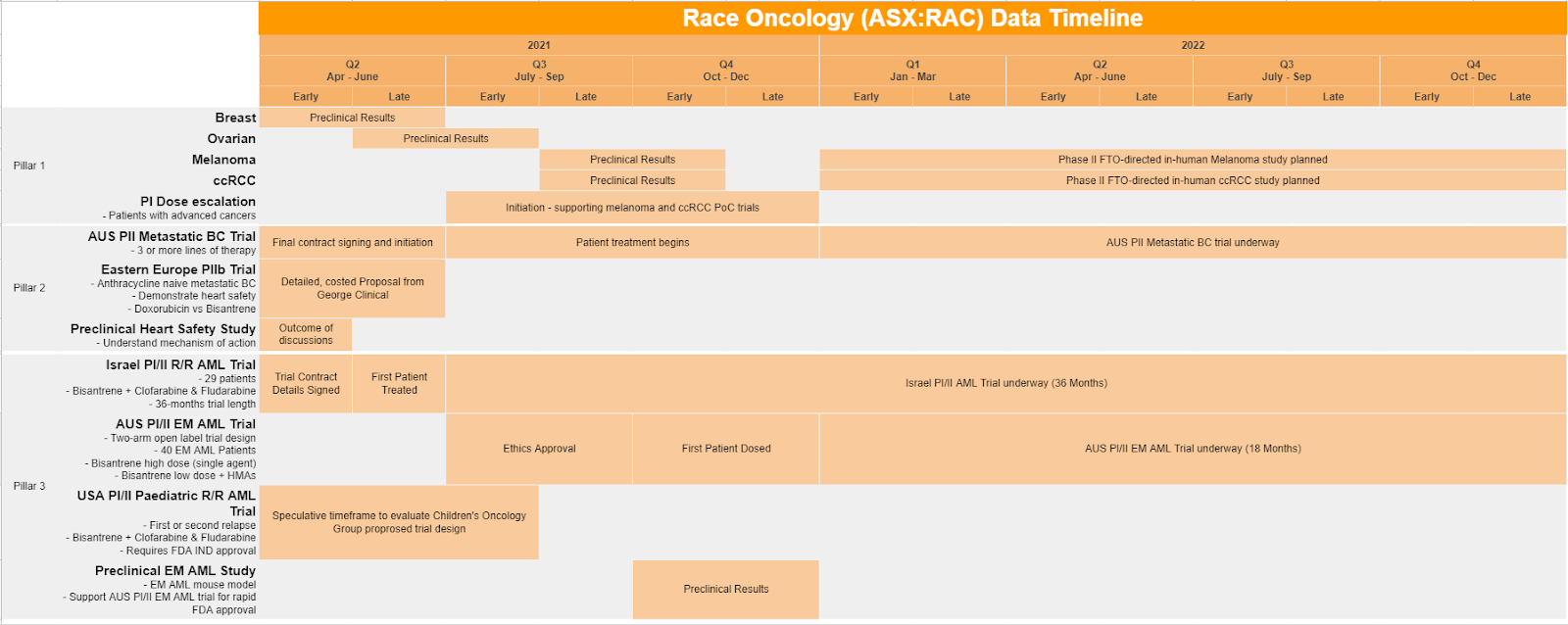Click Ethics Approval cell
The height and width of the screenshot is (625, 1568).
pos(539,449)
